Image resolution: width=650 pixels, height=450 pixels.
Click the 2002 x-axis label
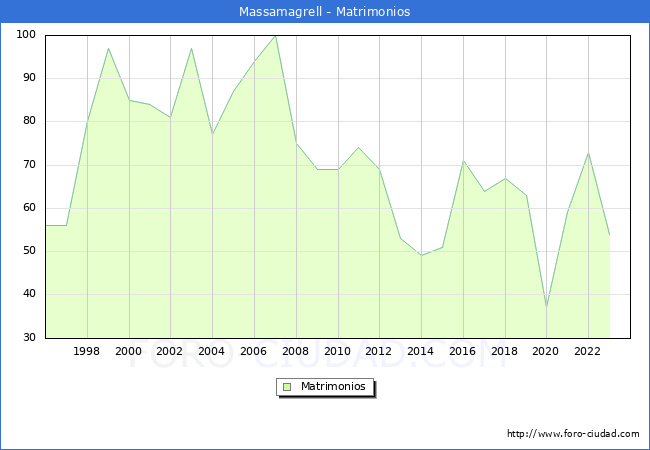click(x=171, y=351)
